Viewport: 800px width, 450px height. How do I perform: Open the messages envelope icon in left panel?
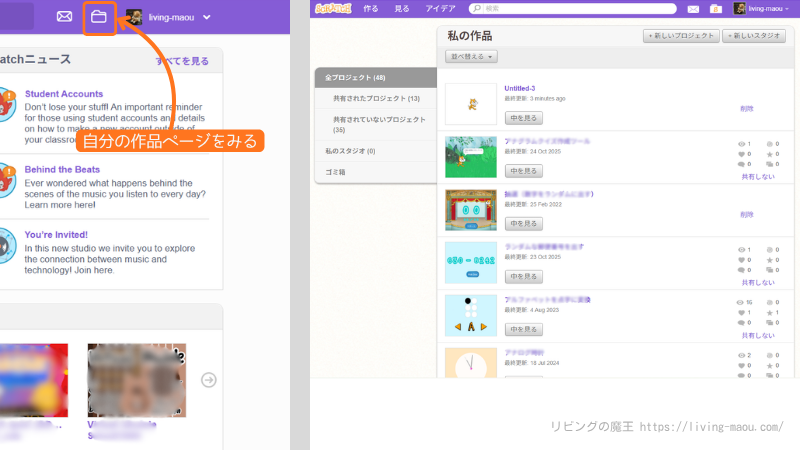pos(64,17)
